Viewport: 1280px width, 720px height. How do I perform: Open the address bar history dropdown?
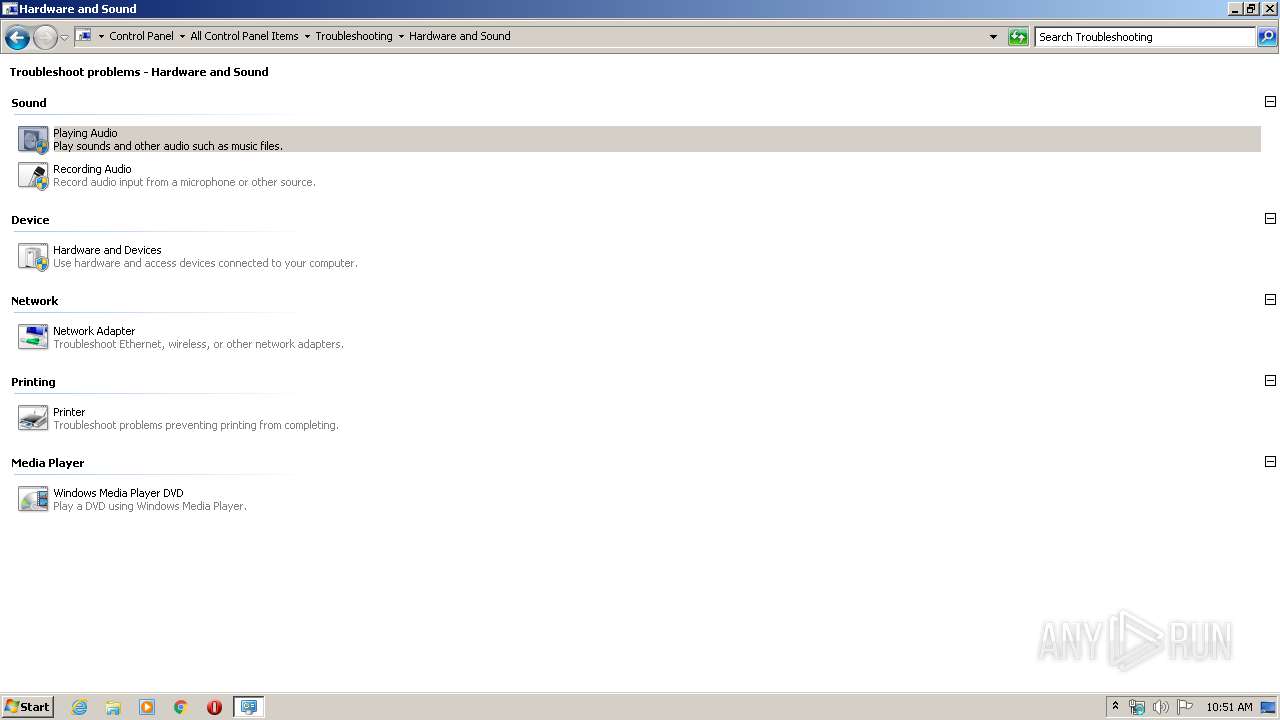(993, 37)
